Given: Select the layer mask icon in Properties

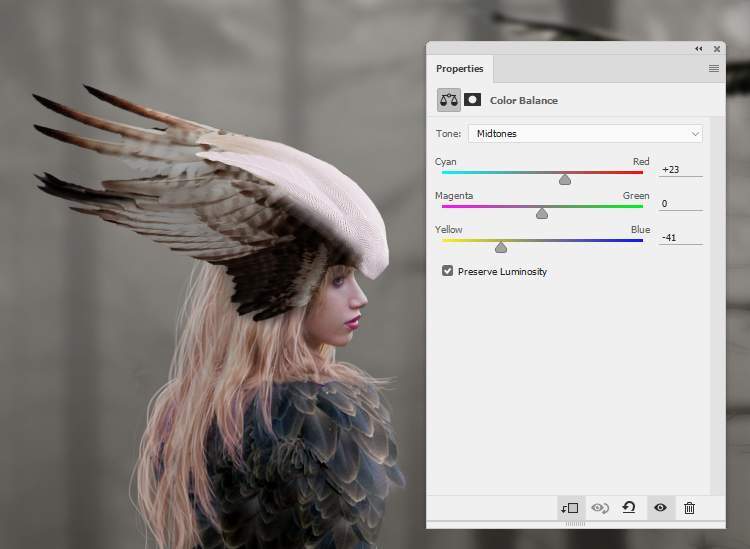Looking at the screenshot, I should click(473, 99).
